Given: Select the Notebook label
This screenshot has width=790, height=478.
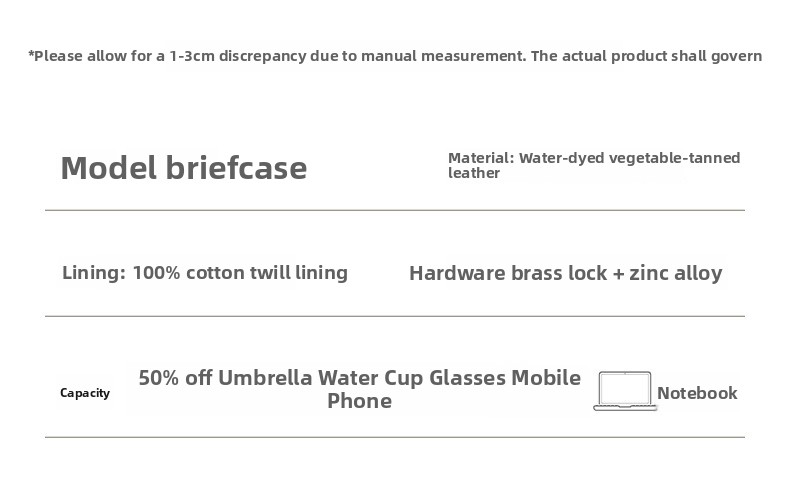Looking at the screenshot, I should click(x=697, y=393).
